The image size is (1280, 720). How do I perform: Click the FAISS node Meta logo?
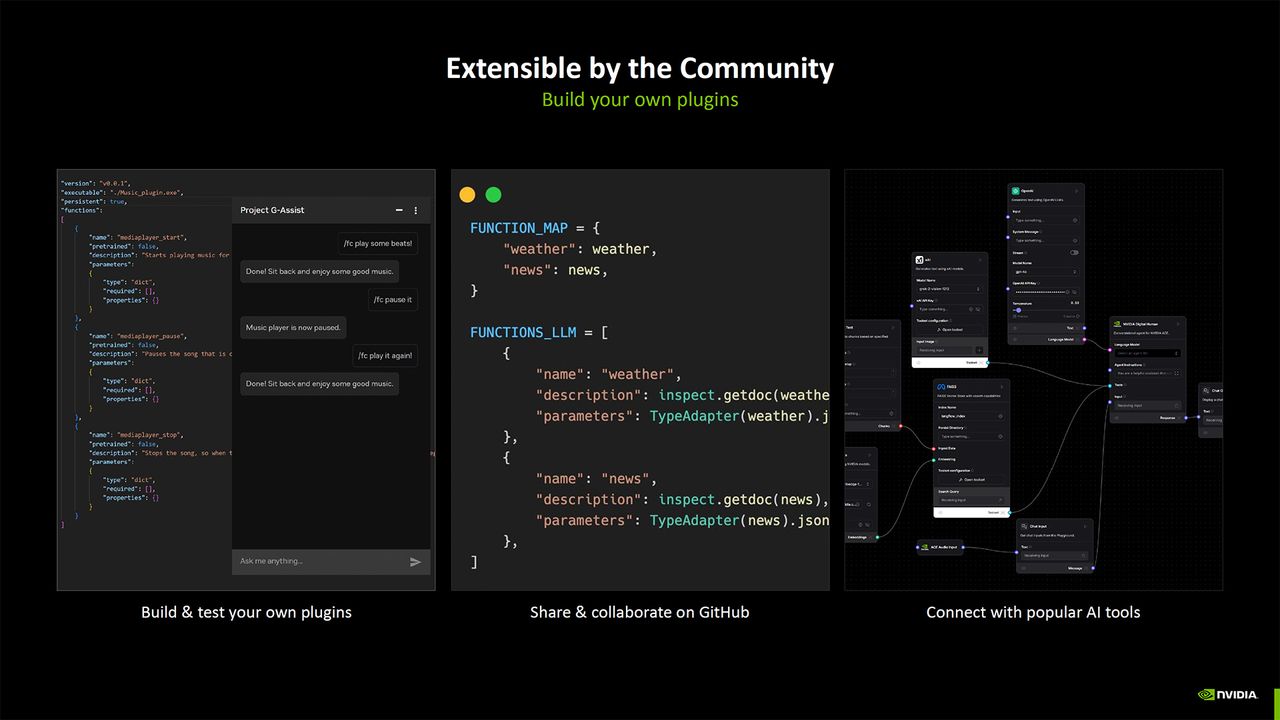coord(941,387)
